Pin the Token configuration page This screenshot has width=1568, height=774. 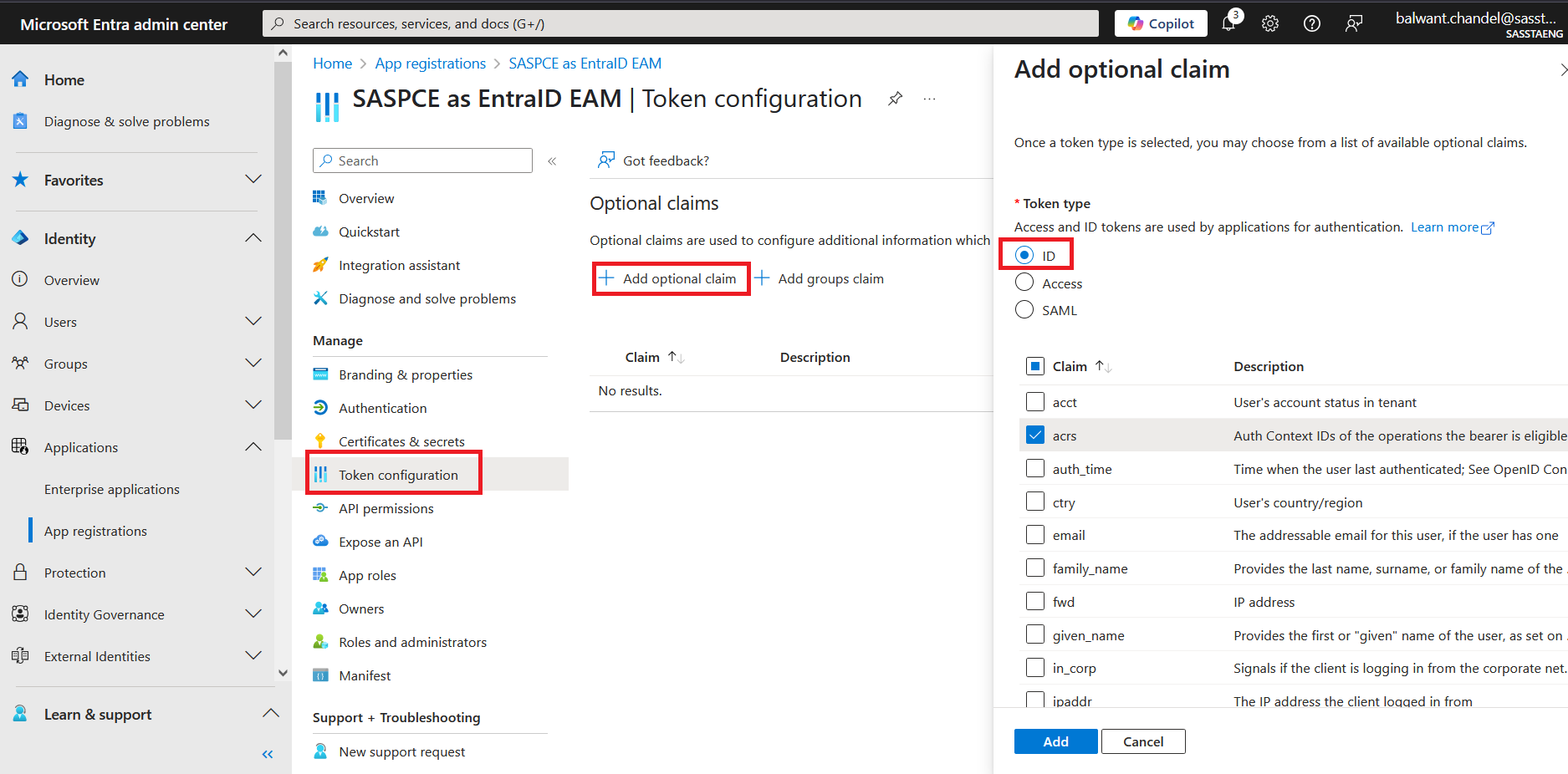895,99
